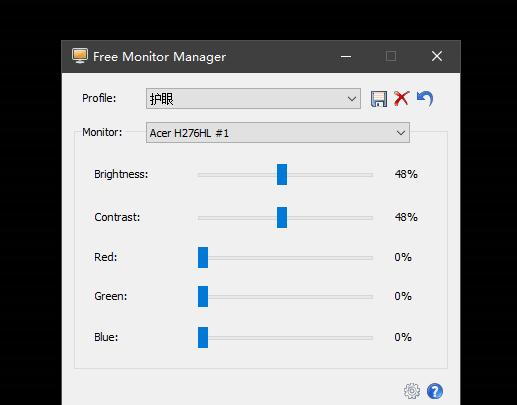The height and width of the screenshot is (405, 517).
Task: Open settings via the gear icon
Action: click(x=412, y=391)
